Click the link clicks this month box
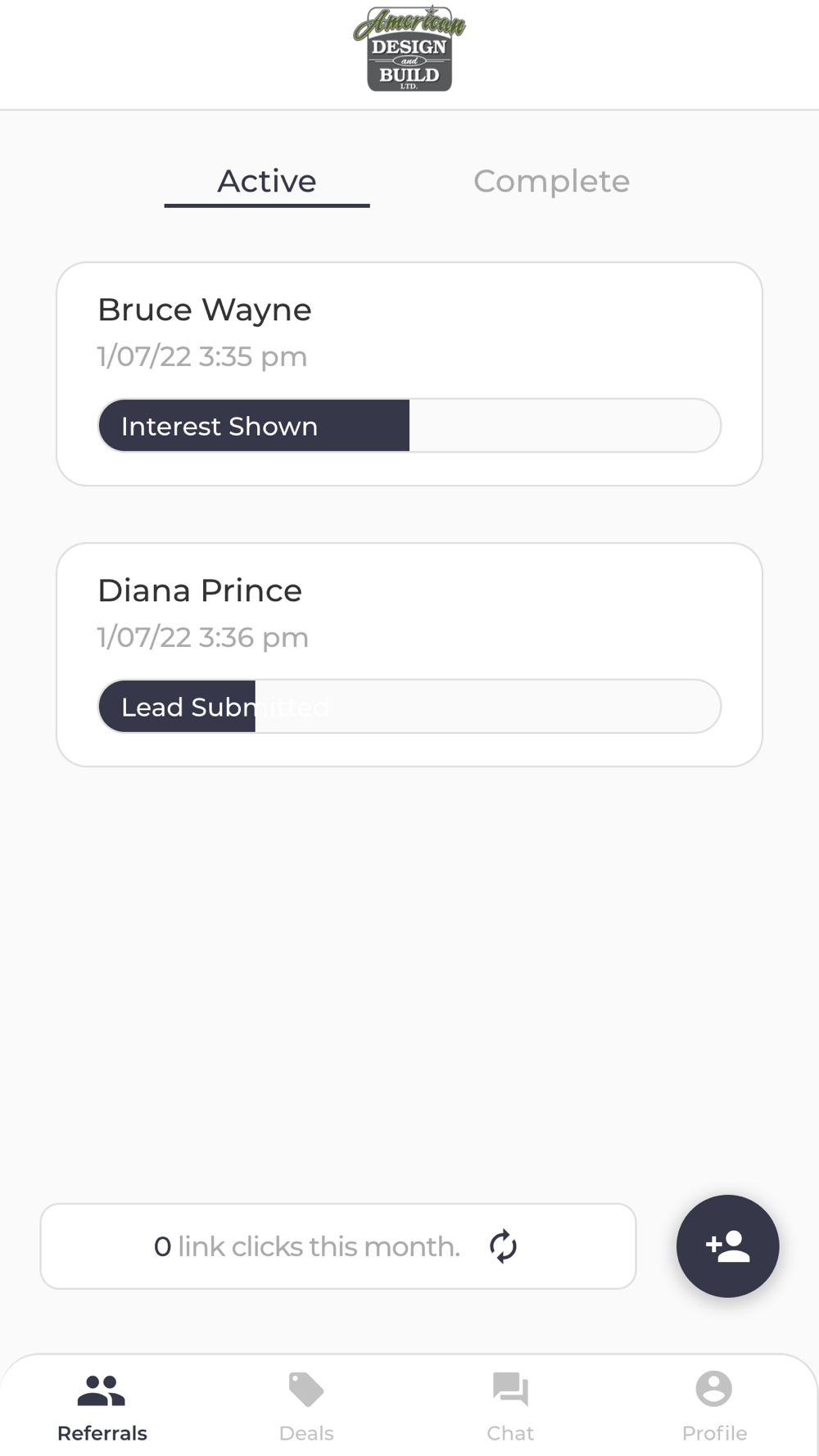819x1456 pixels. [x=338, y=1246]
